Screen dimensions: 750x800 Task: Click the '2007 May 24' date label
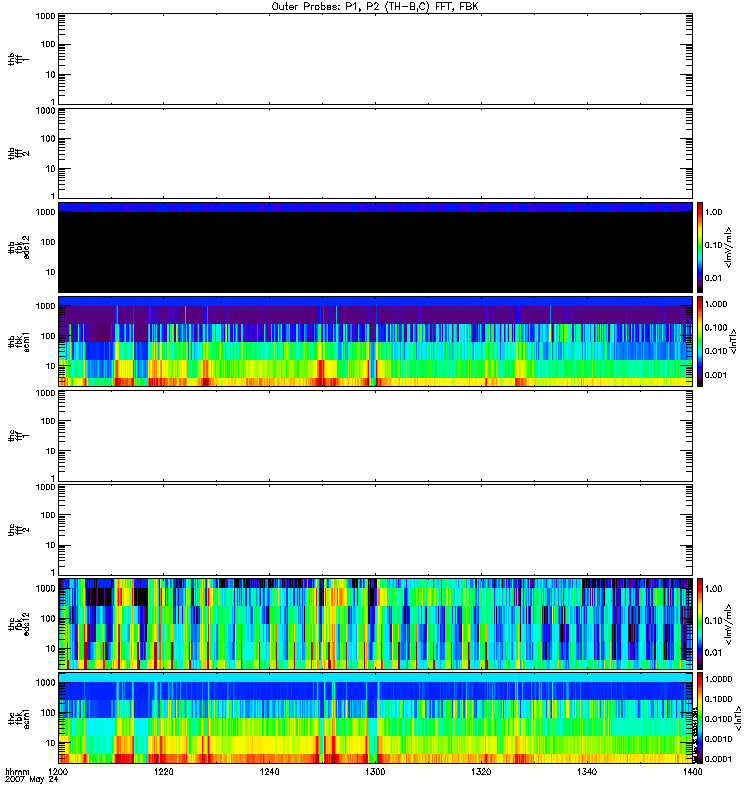tap(28, 781)
